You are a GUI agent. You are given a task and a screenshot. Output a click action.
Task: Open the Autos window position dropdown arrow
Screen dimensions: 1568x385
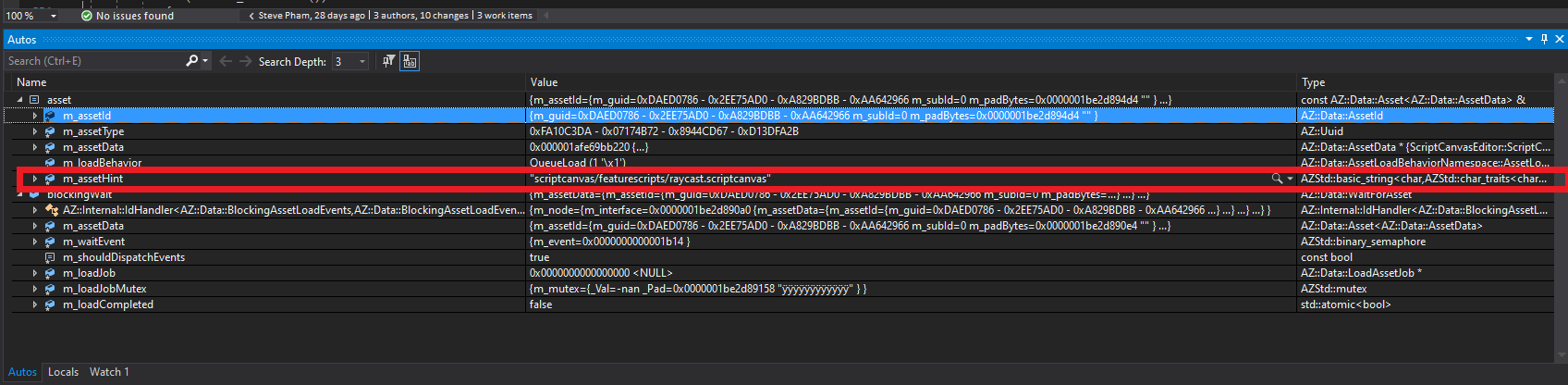(x=1529, y=39)
